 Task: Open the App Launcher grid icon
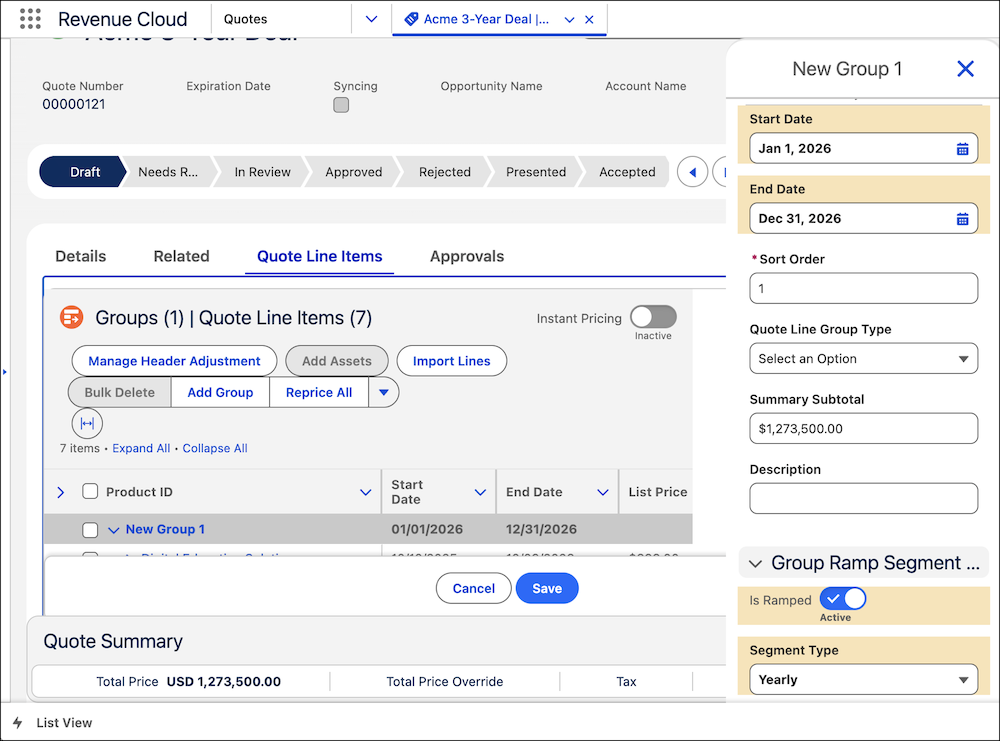30,19
